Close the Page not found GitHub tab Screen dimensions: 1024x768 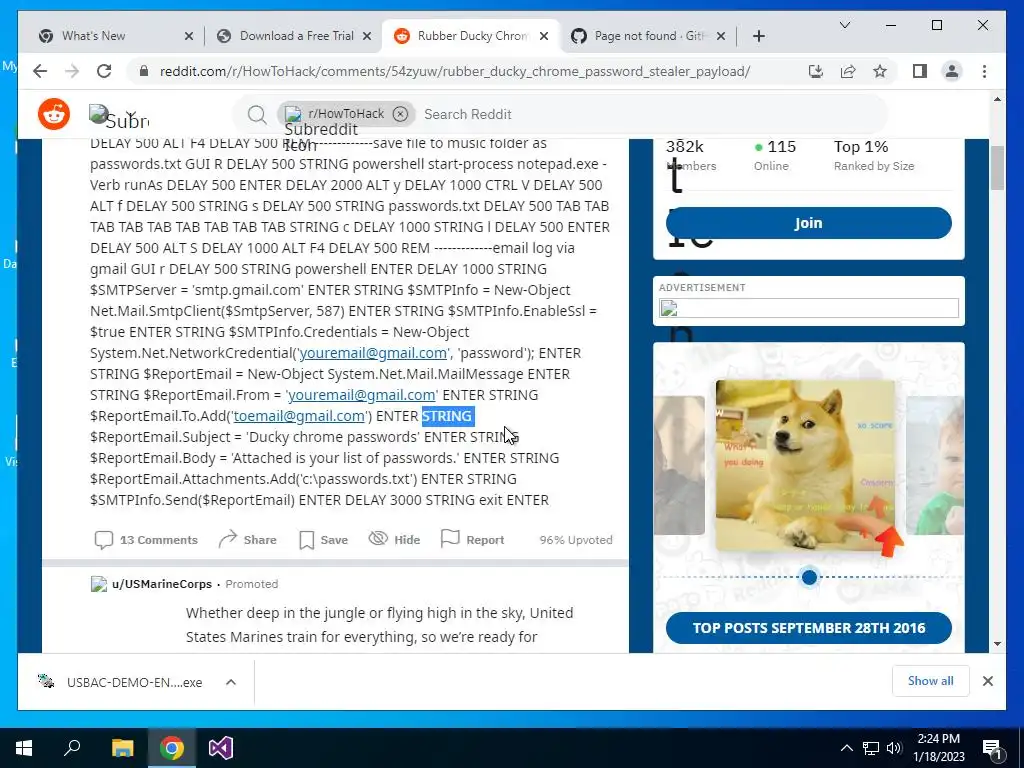tap(721, 37)
